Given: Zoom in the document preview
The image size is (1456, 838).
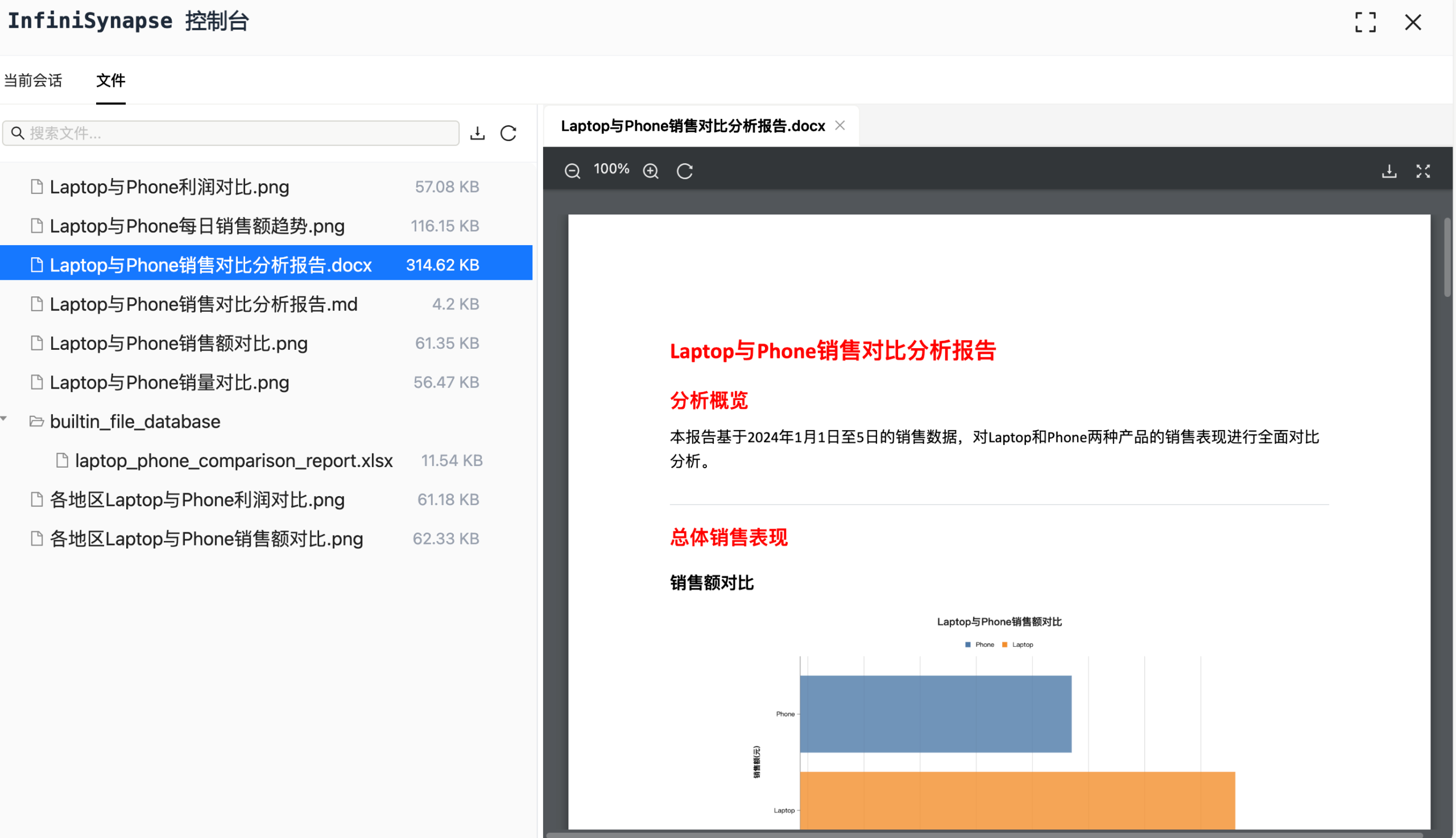Looking at the screenshot, I should coord(651,170).
